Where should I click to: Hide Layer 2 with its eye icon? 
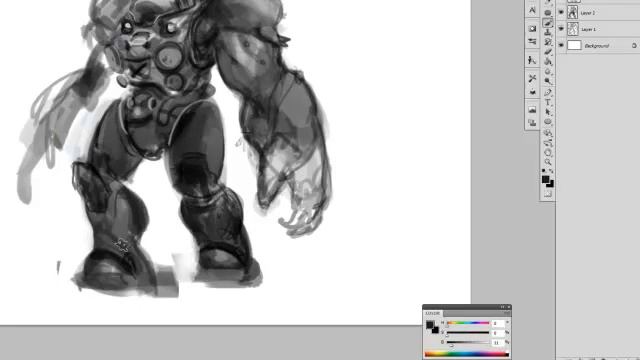coord(561,13)
